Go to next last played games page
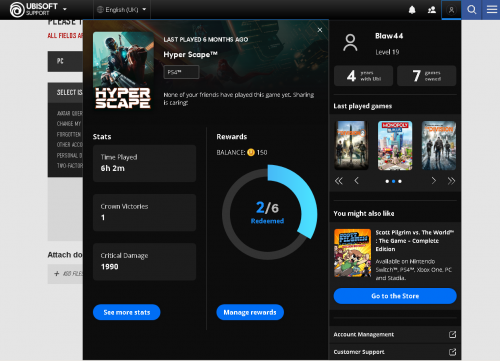The height and width of the screenshot is (361, 500). (x=434, y=181)
